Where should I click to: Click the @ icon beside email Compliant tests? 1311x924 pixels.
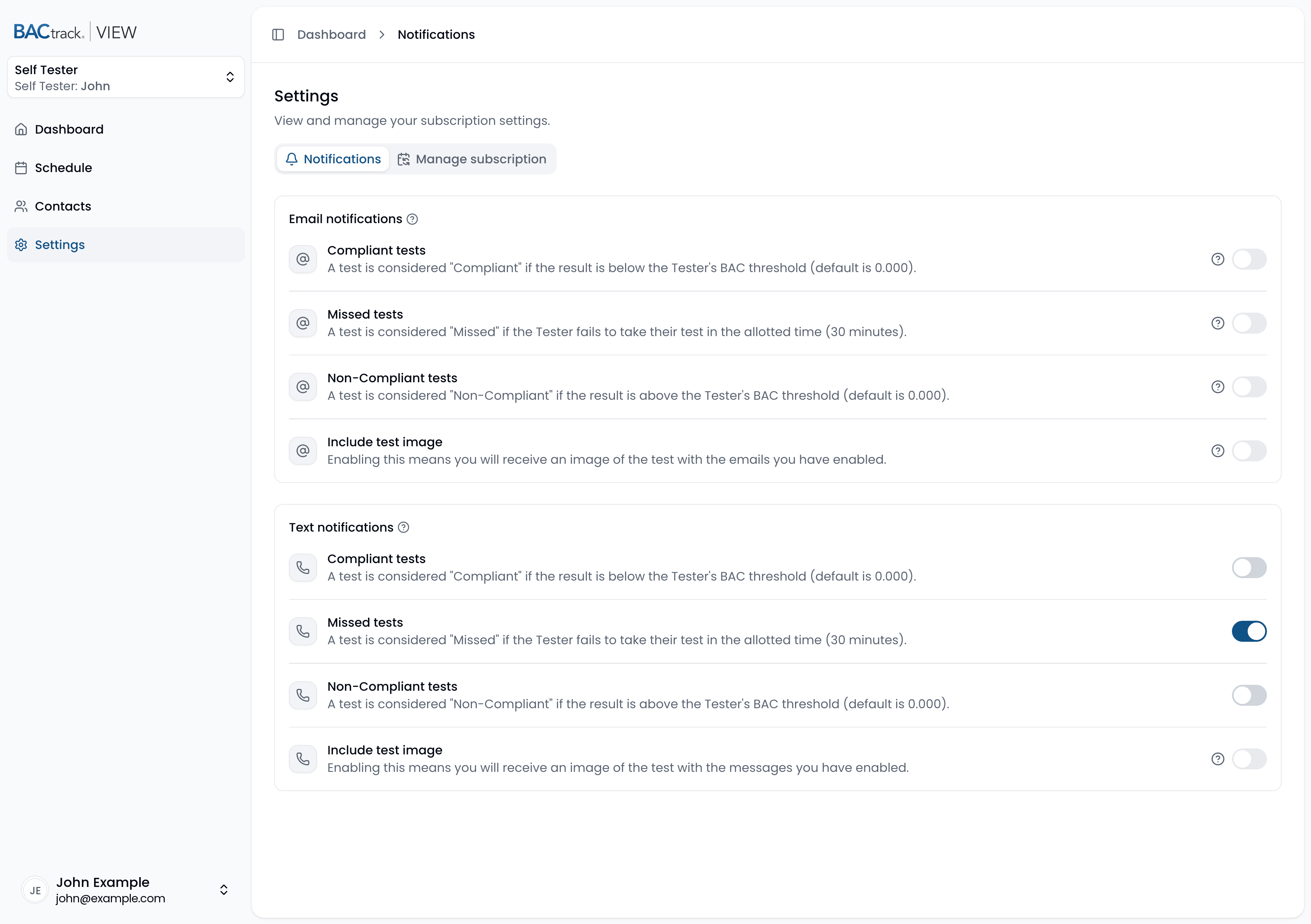tap(303, 259)
